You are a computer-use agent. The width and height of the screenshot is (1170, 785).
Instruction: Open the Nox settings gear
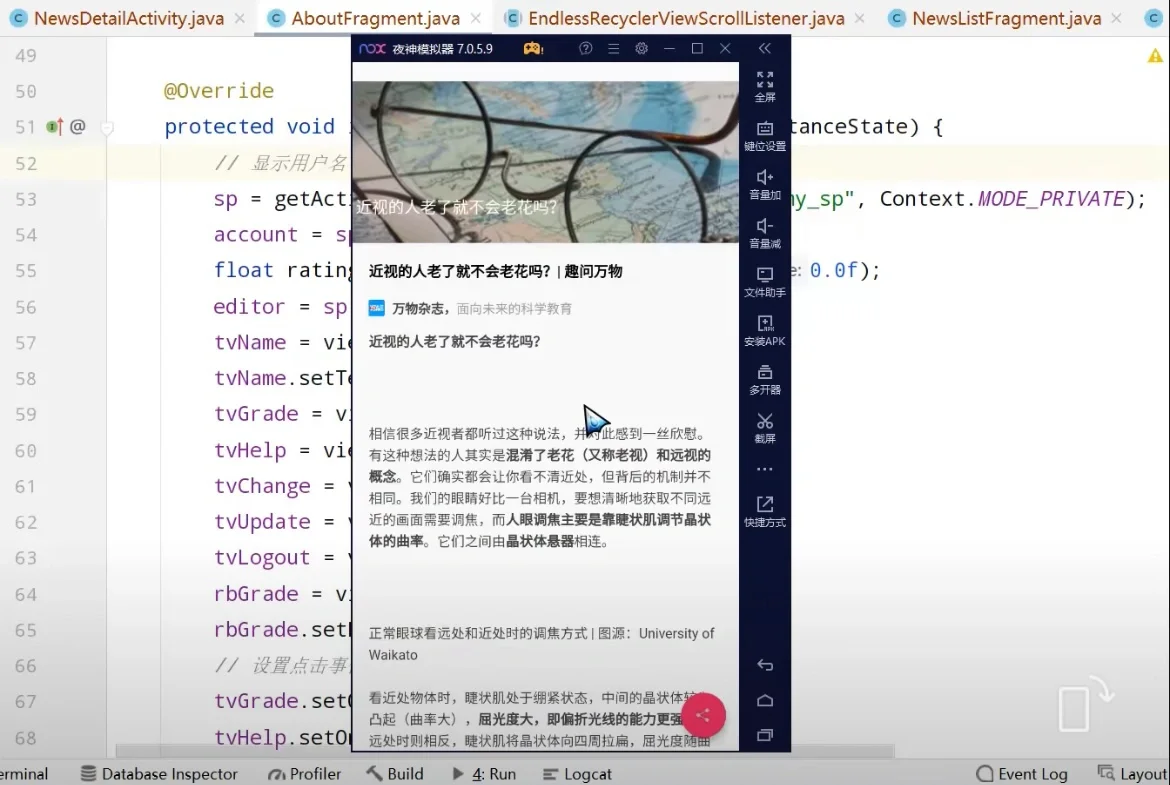coord(641,47)
